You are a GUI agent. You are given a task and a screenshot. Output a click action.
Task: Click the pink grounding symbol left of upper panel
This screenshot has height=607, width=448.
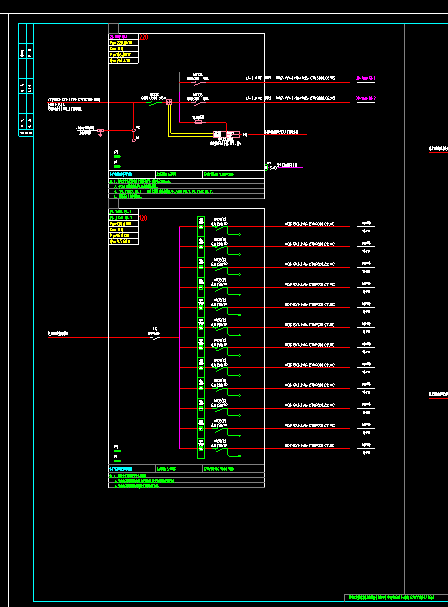point(100,133)
